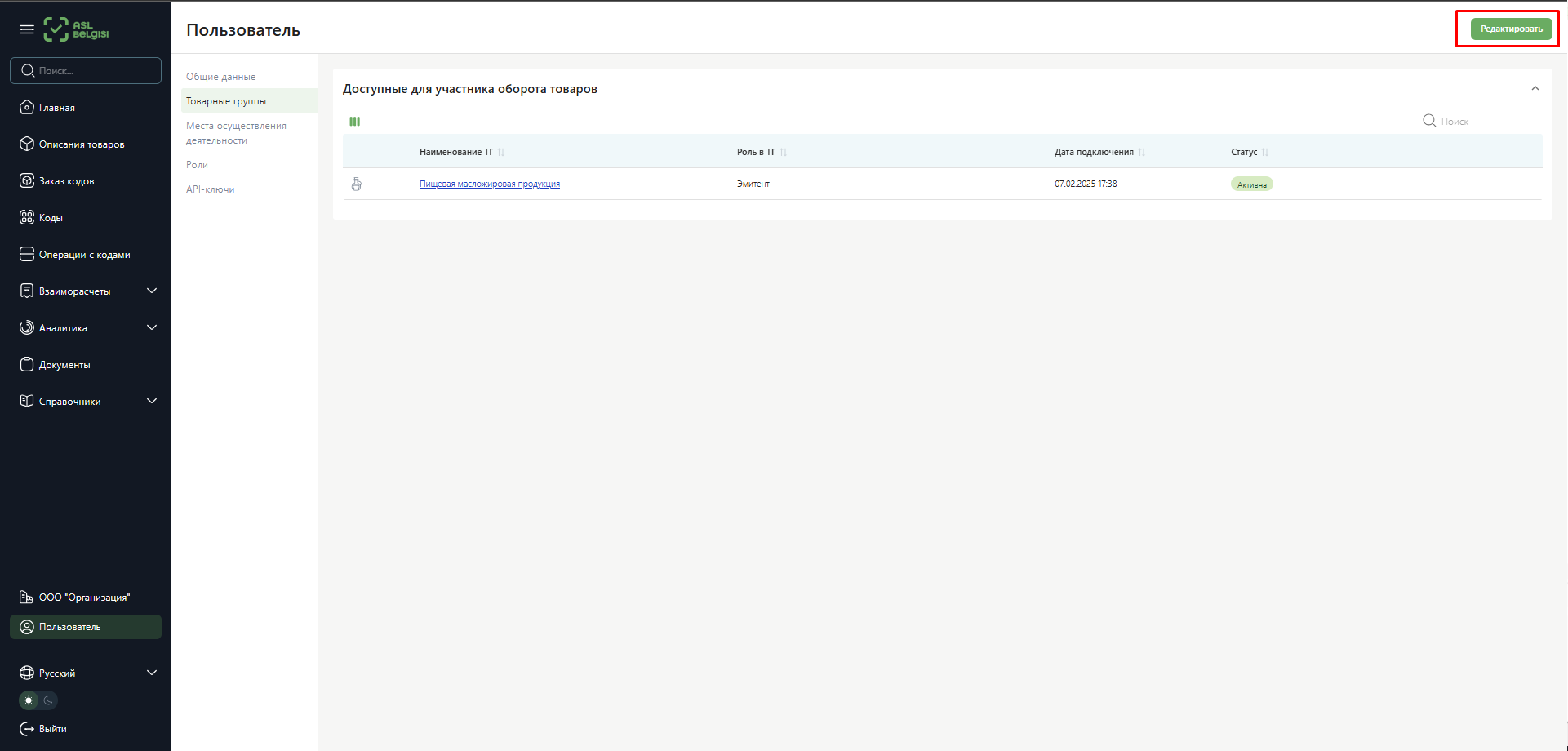Click Выйти to log out
This screenshot has width=1568, height=751.
click(x=53, y=728)
